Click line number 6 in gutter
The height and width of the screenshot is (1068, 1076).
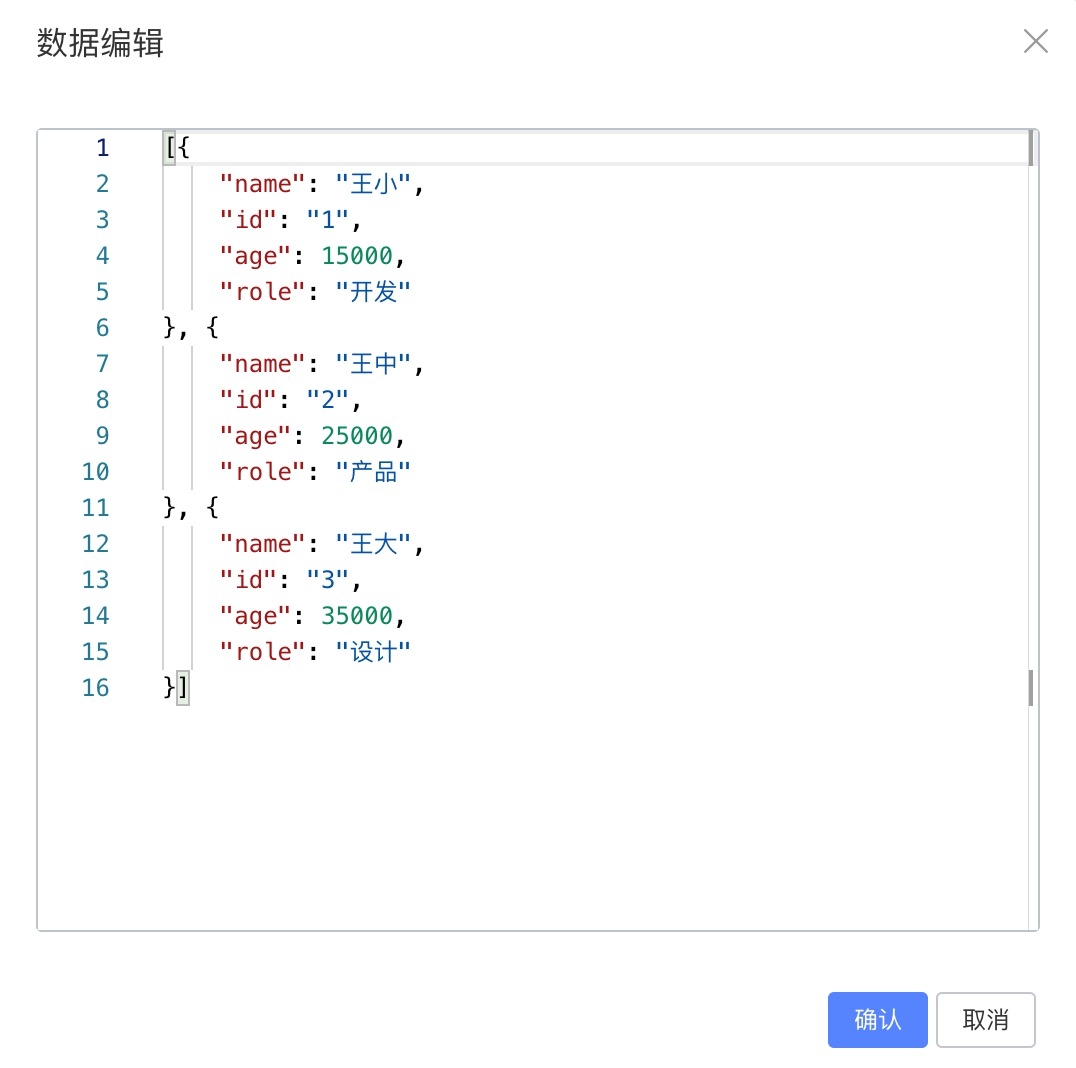[x=102, y=328]
